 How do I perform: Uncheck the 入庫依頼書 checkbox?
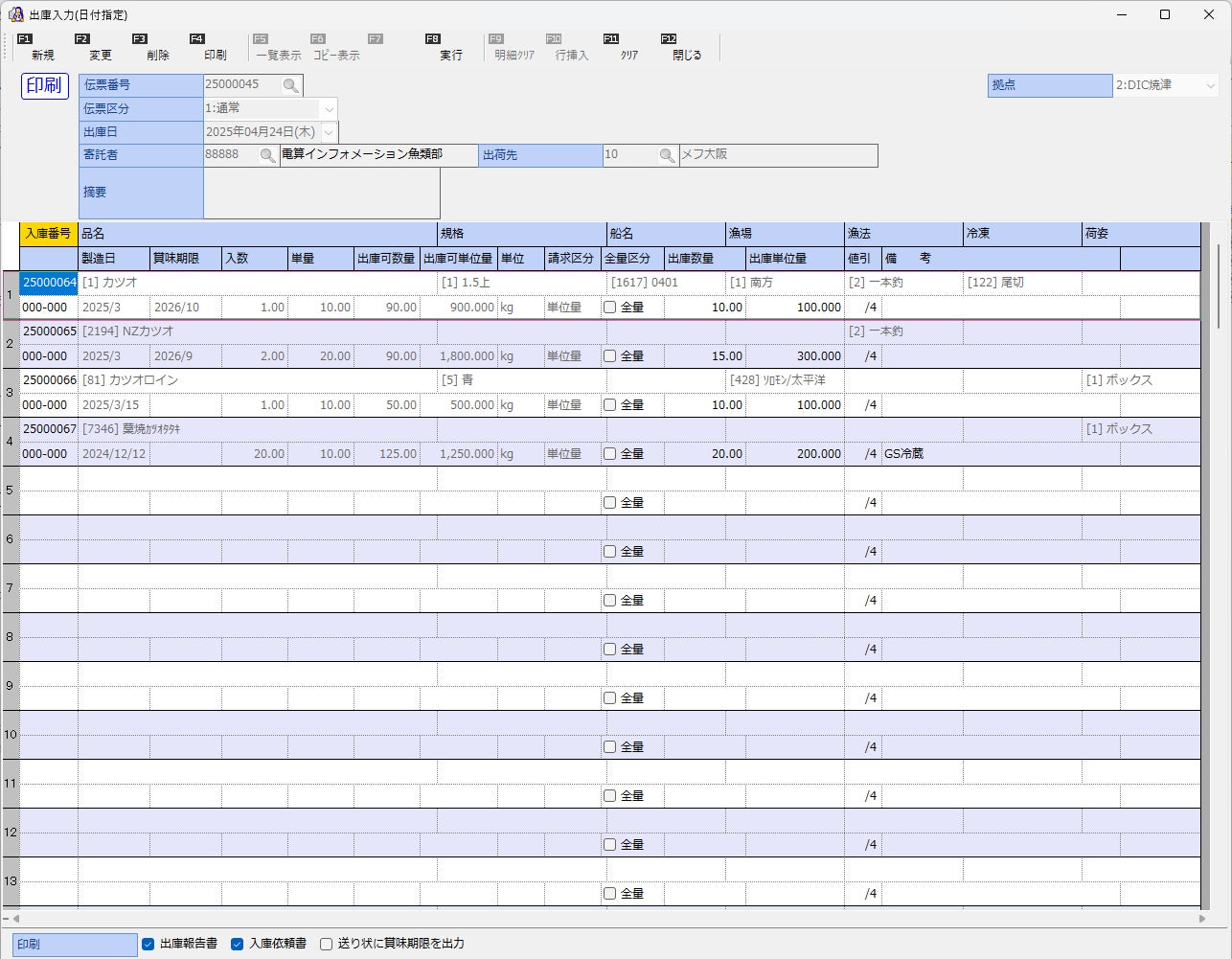237,944
